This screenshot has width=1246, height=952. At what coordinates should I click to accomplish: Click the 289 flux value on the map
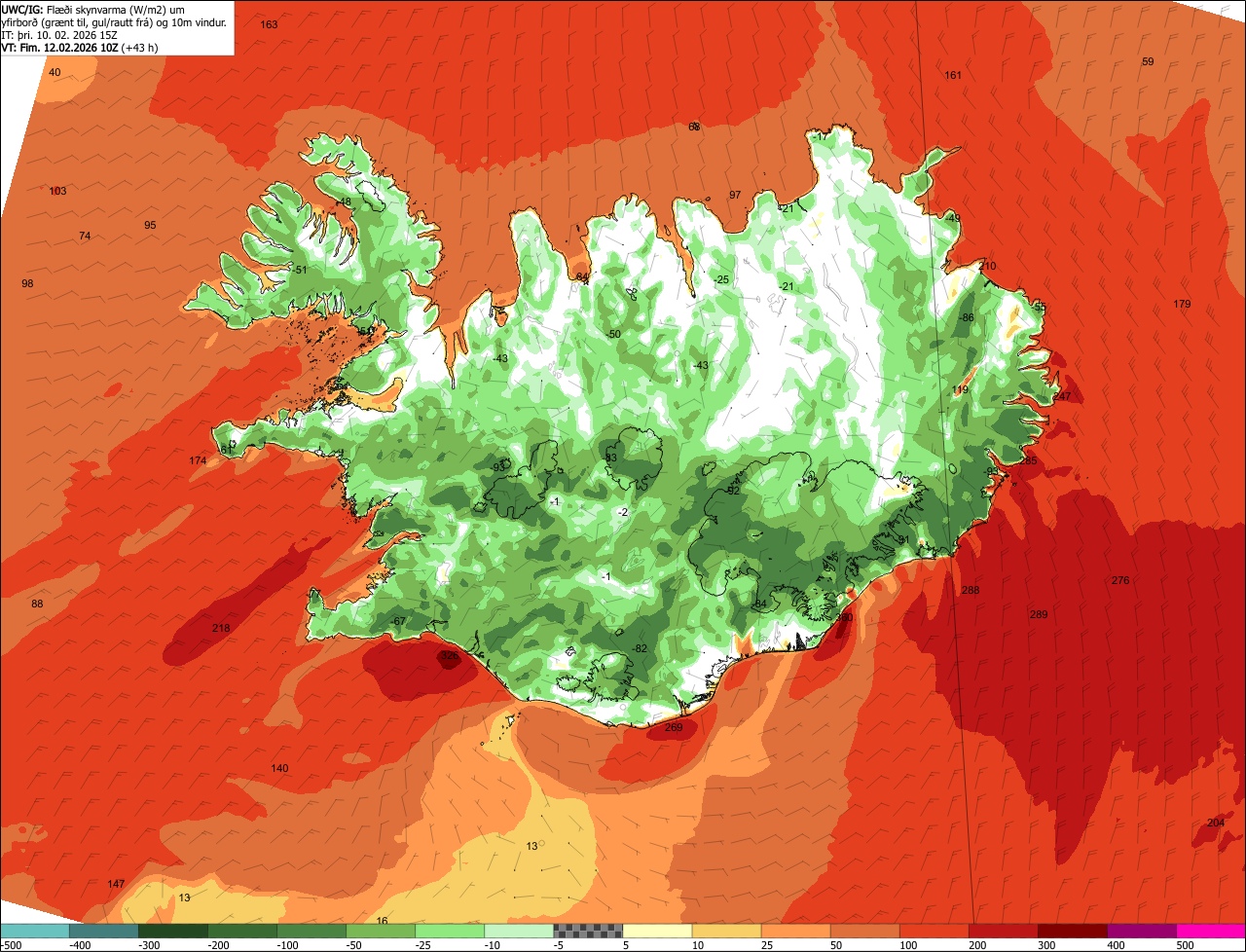1039,614
